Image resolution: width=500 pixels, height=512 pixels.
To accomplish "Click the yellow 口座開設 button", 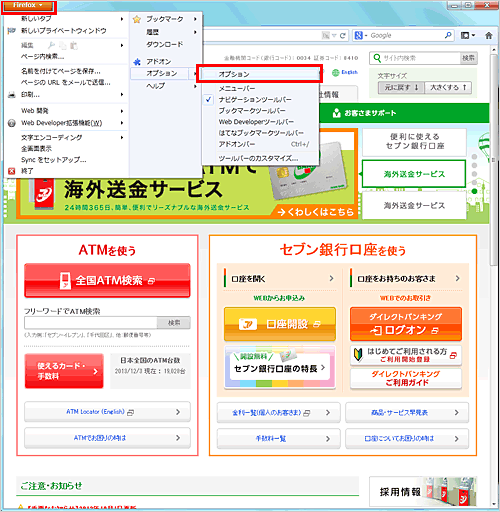I will 280,324.
